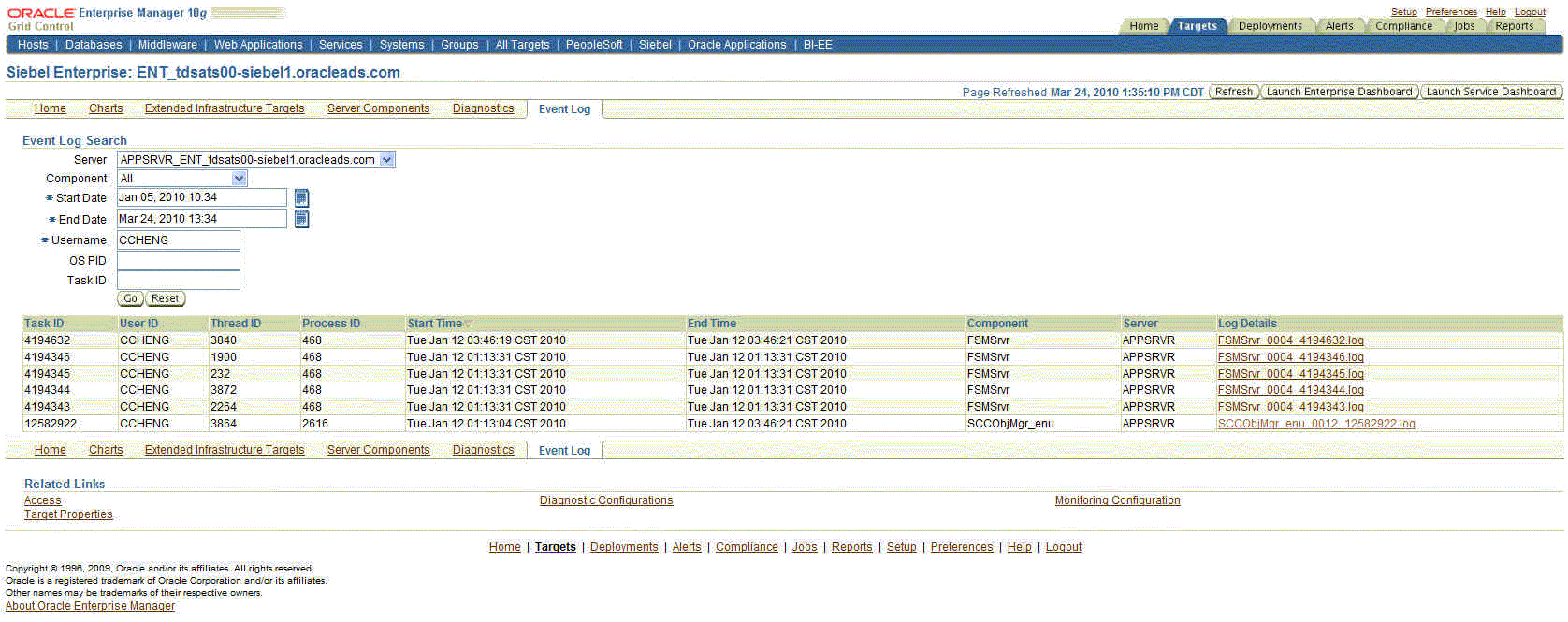The image size is (1568, 622).
Task: Sort by the End Time column header
Action: 712,324
